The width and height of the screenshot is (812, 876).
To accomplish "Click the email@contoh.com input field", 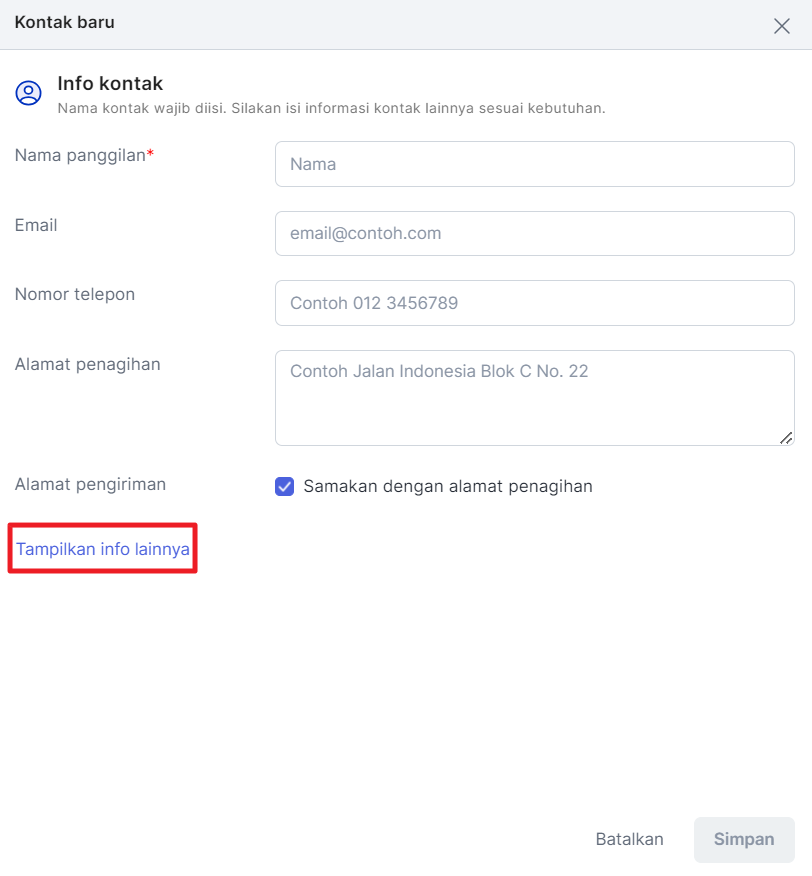I will 535,234.
